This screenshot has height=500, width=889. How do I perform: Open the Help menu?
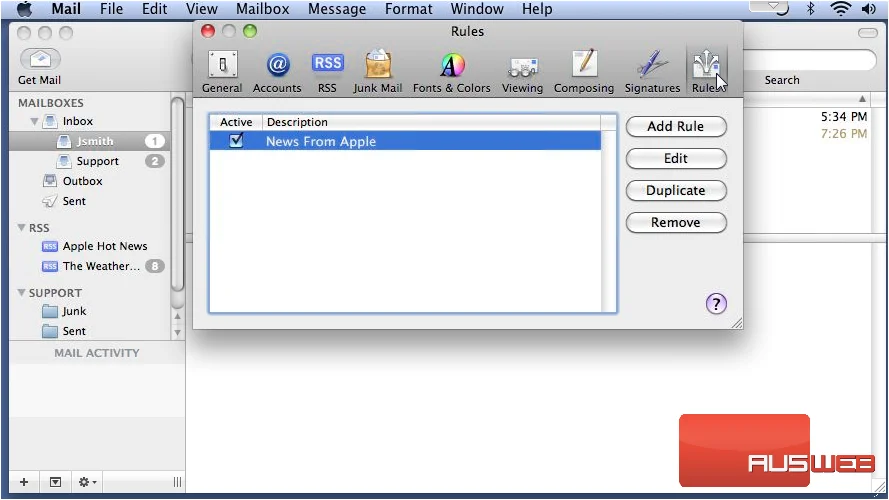[537, 9]
